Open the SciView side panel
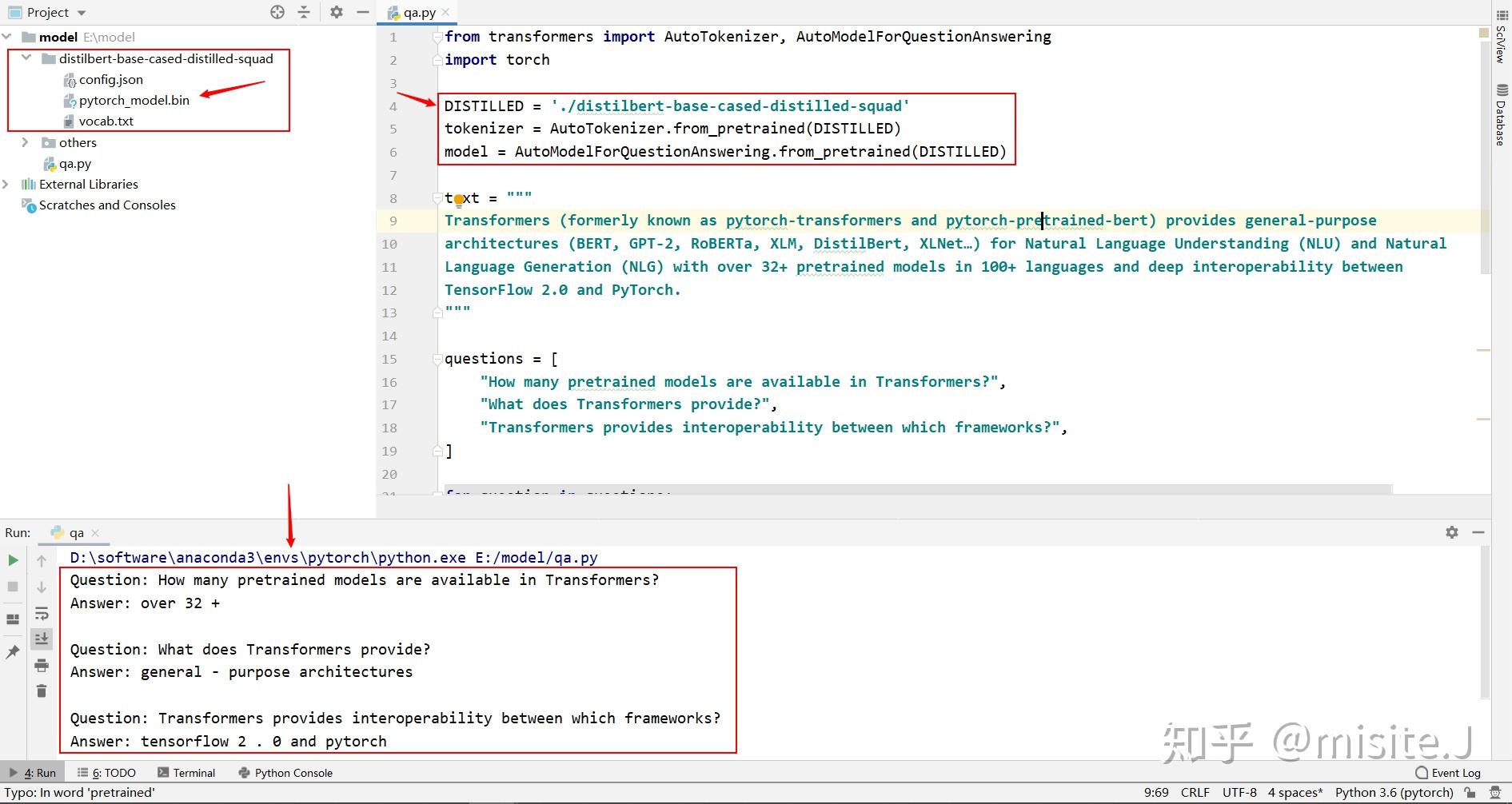 click(x=1501, y=37)
